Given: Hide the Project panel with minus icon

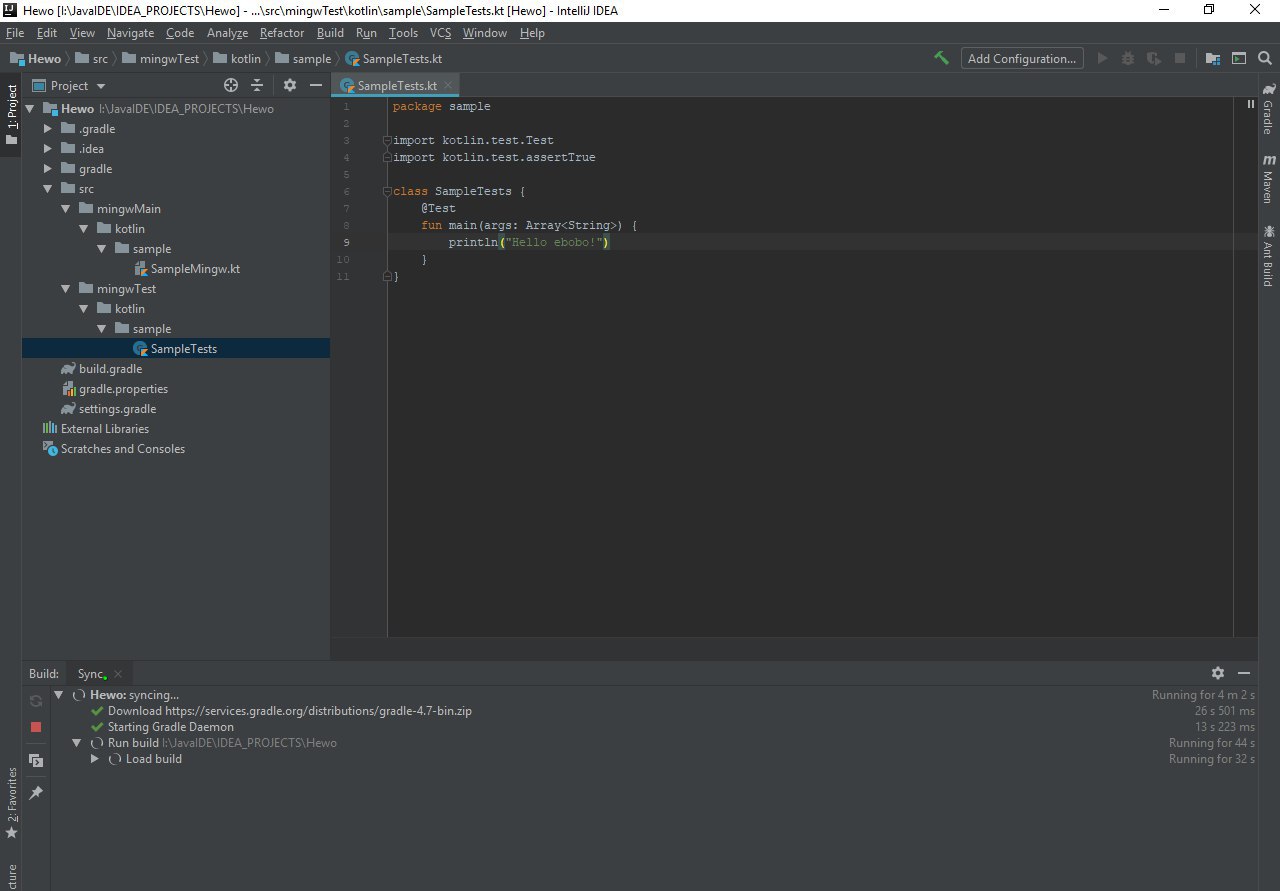Looking at the screenshot, I should tap(315, 85).
